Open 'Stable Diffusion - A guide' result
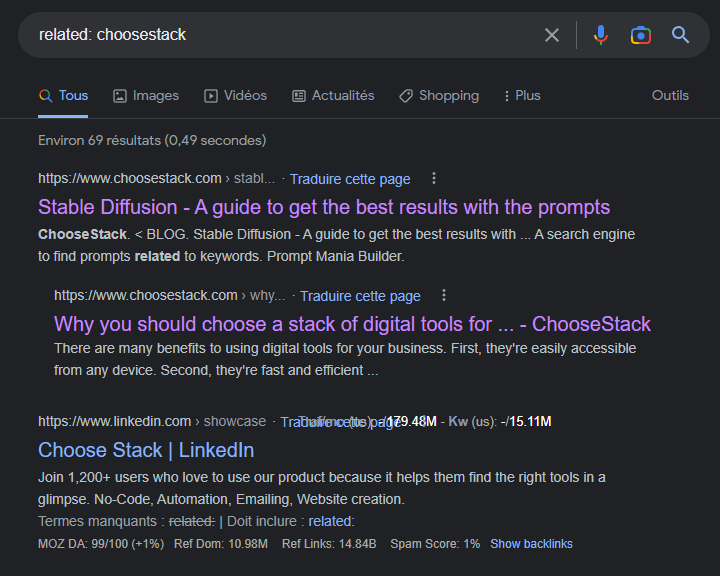 (x=324, y=207)
